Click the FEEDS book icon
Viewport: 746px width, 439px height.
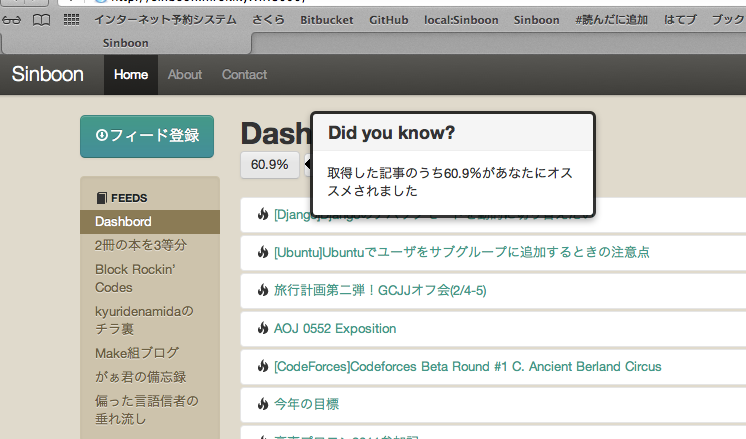pos(101,198)
